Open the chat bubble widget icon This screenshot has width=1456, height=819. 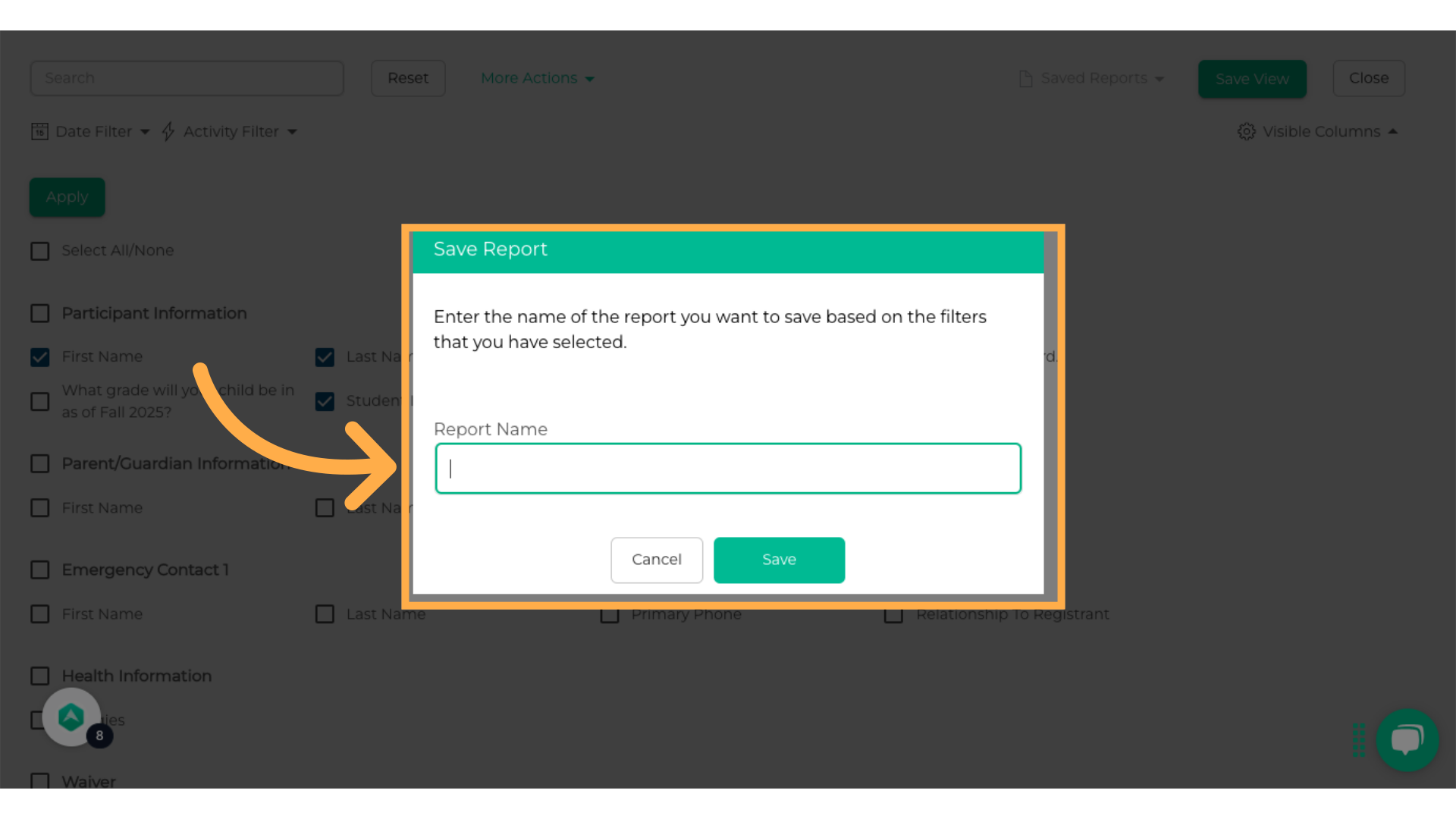click(1407, 739)
